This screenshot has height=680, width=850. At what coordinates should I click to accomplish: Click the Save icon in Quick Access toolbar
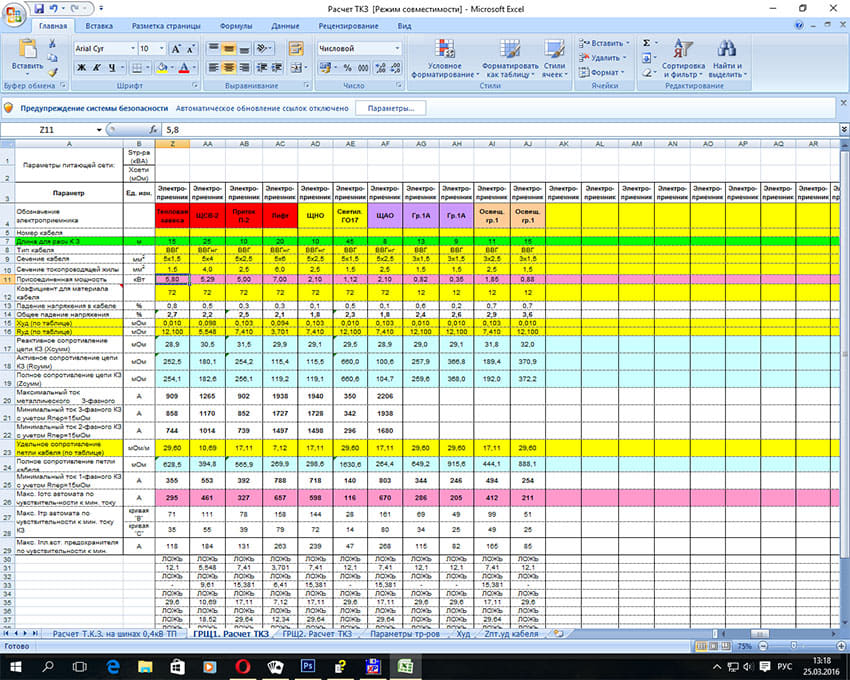tap(38, 7)
